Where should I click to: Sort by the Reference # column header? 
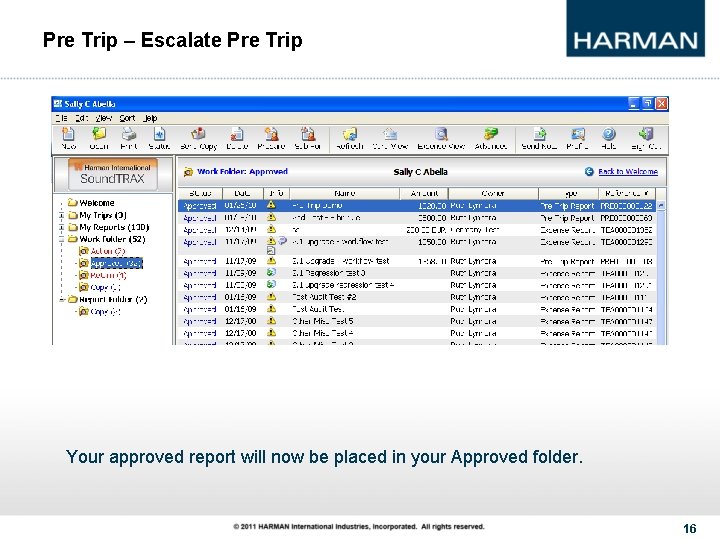tap(627, 193)
